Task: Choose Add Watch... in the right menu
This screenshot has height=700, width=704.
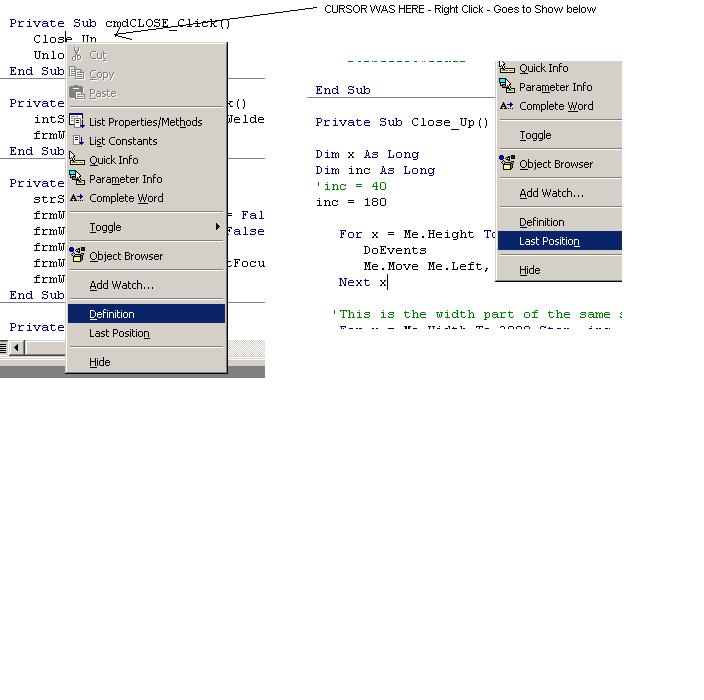Action: [x=560, y=193]
